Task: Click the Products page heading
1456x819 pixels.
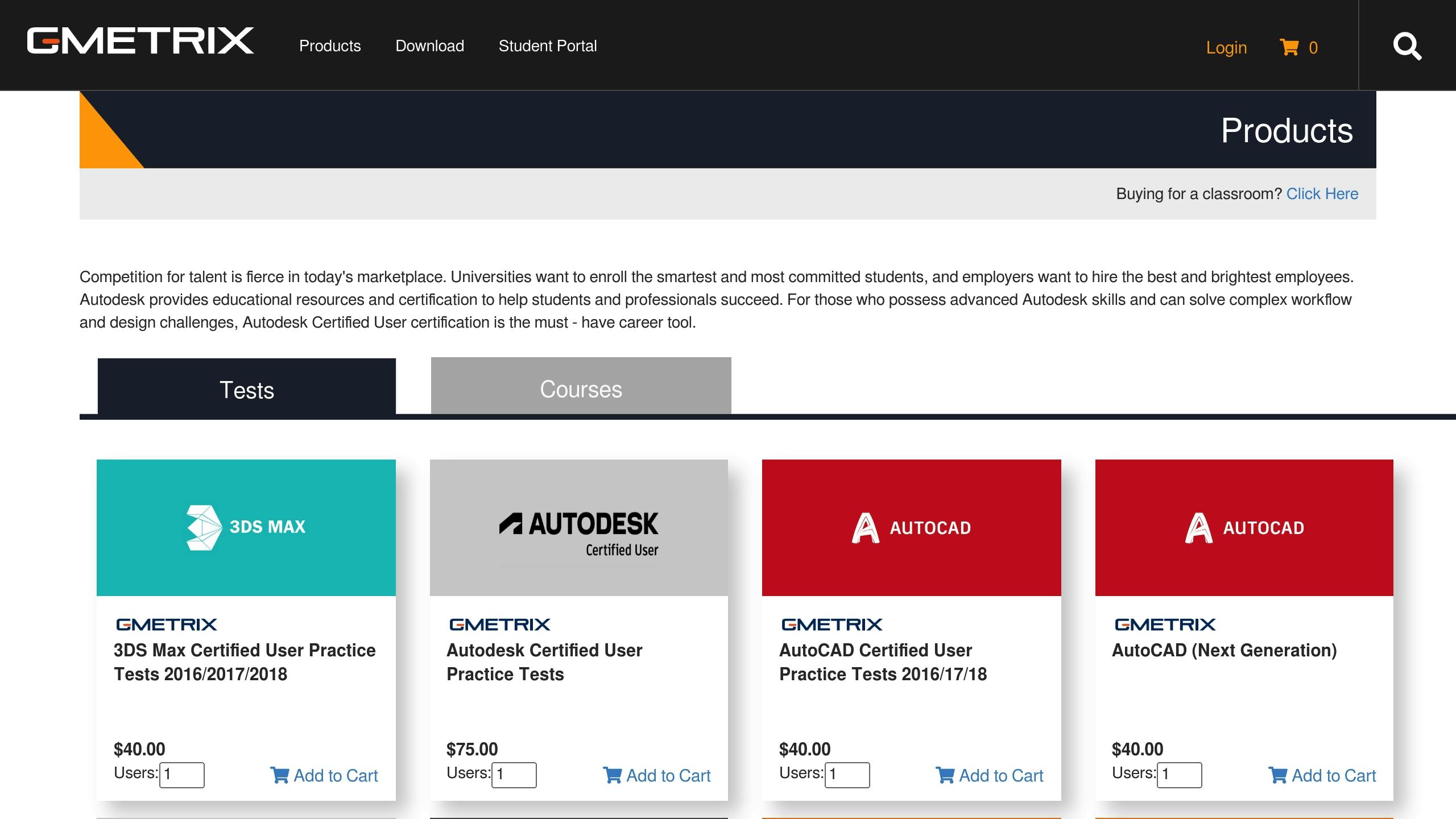Action: 1287,131
